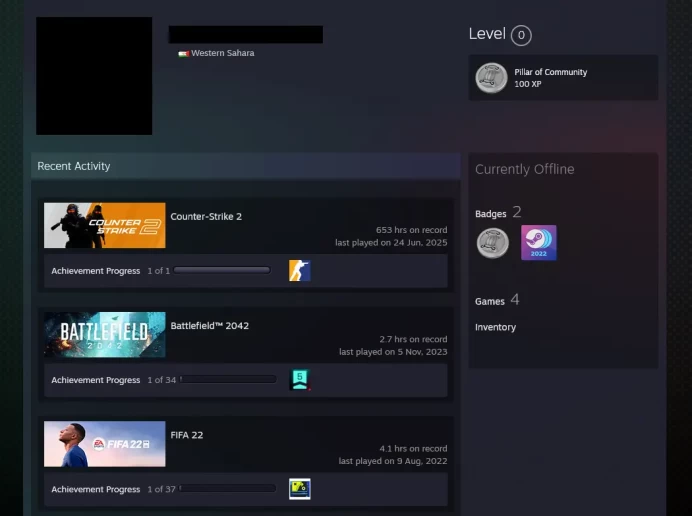Viewport: 692px width, 516px height.
Task: Click the Western Sahara flag icon
Action: pos(184,53)
